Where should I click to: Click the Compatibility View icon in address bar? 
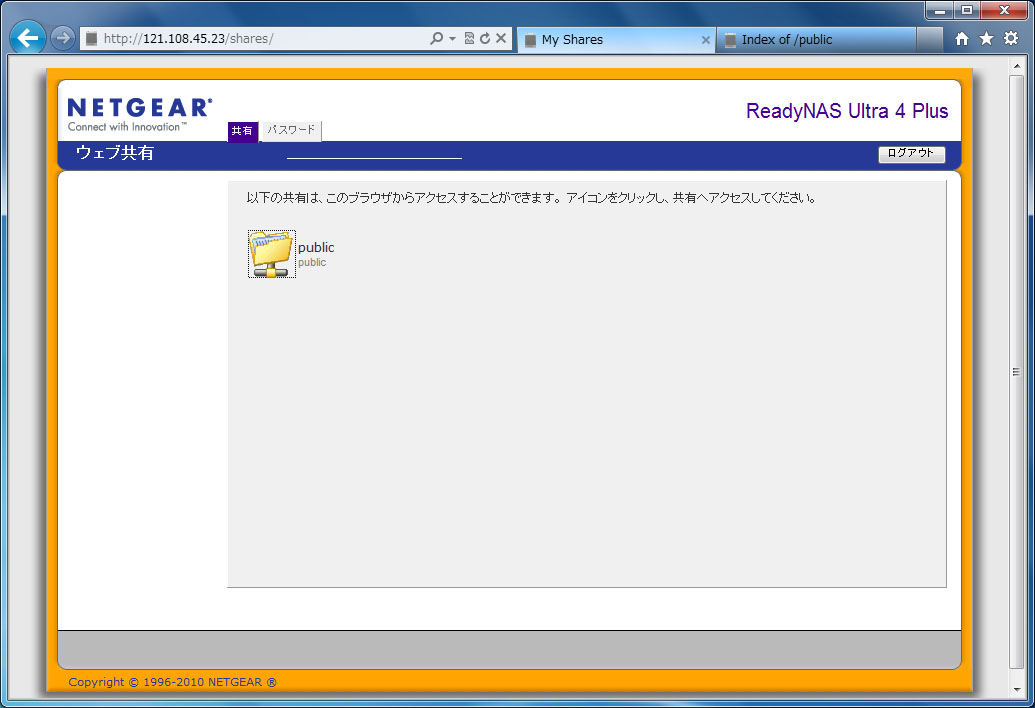(x=469, y=39)
